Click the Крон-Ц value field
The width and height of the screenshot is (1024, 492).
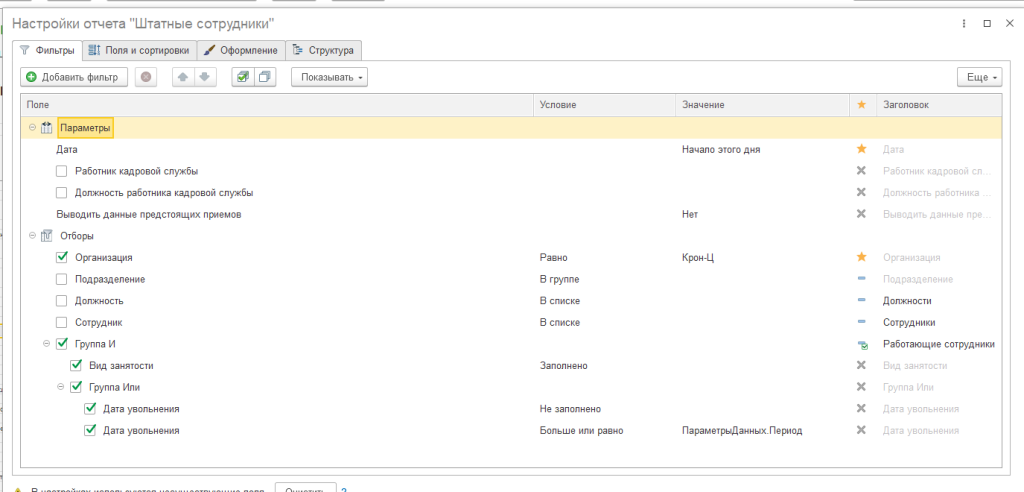point(760,257)
